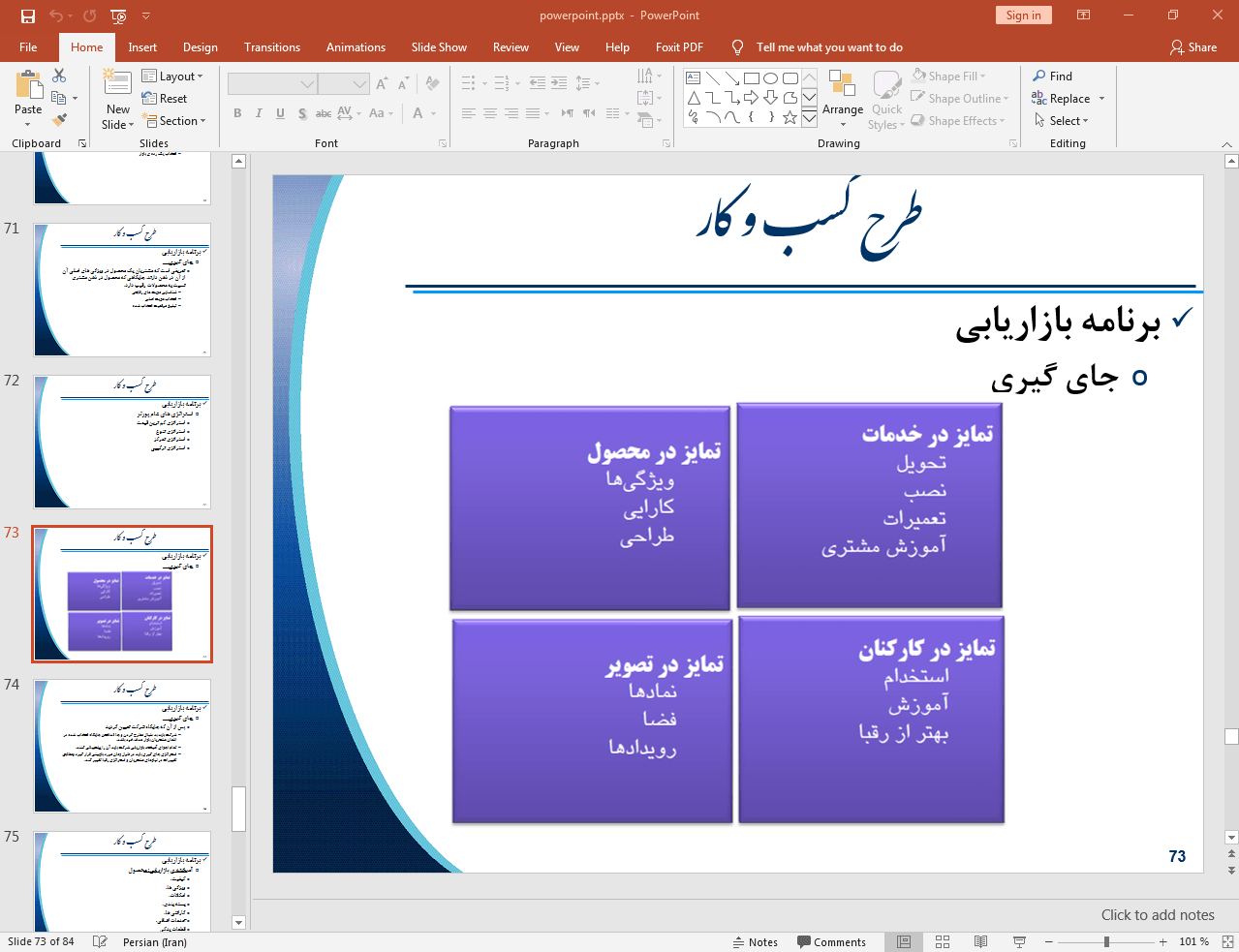This screenshot has height=952, width=1239.
Task: Click the Replace button
Action: pos(1062,98)
